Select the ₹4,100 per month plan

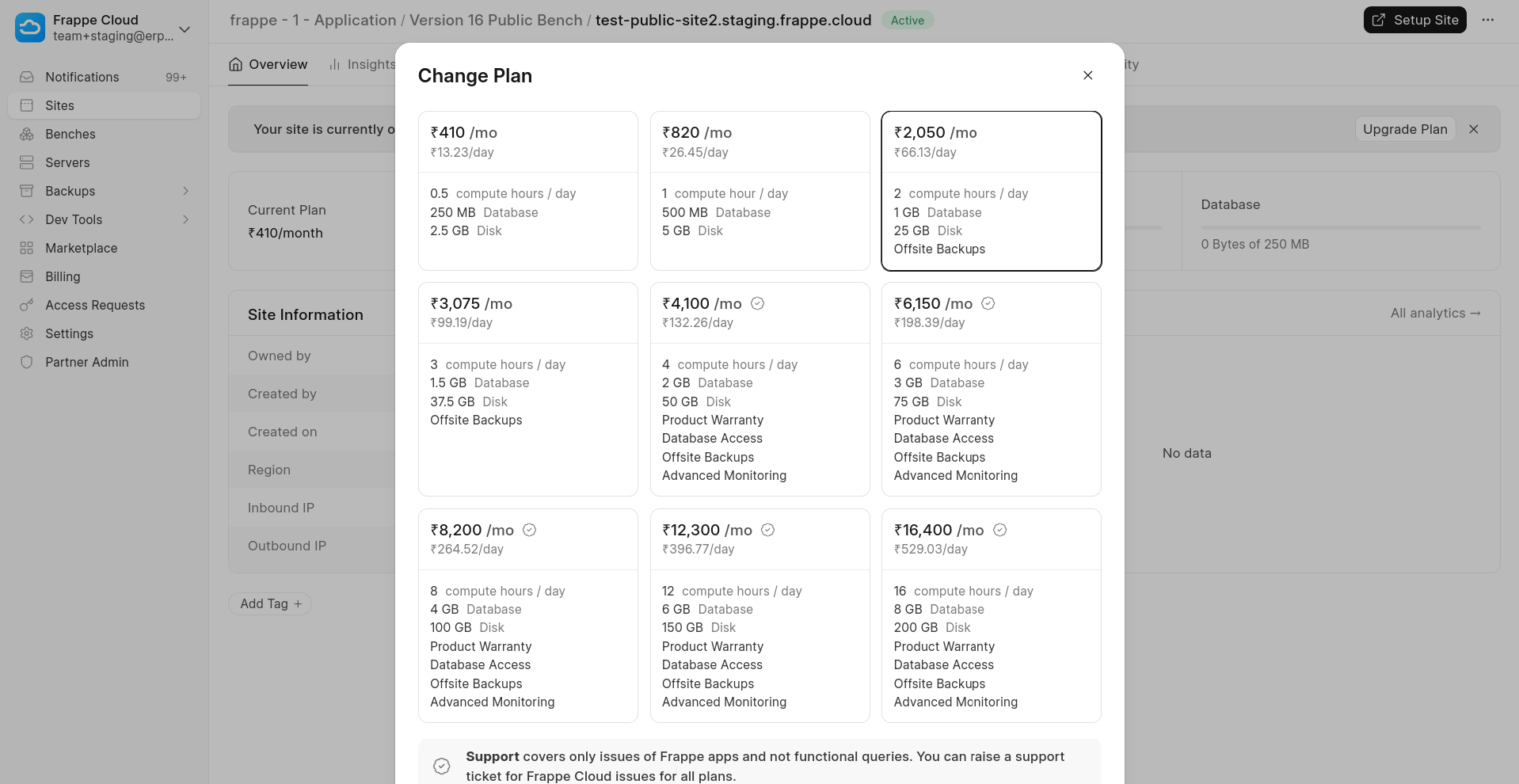point(759,388)
